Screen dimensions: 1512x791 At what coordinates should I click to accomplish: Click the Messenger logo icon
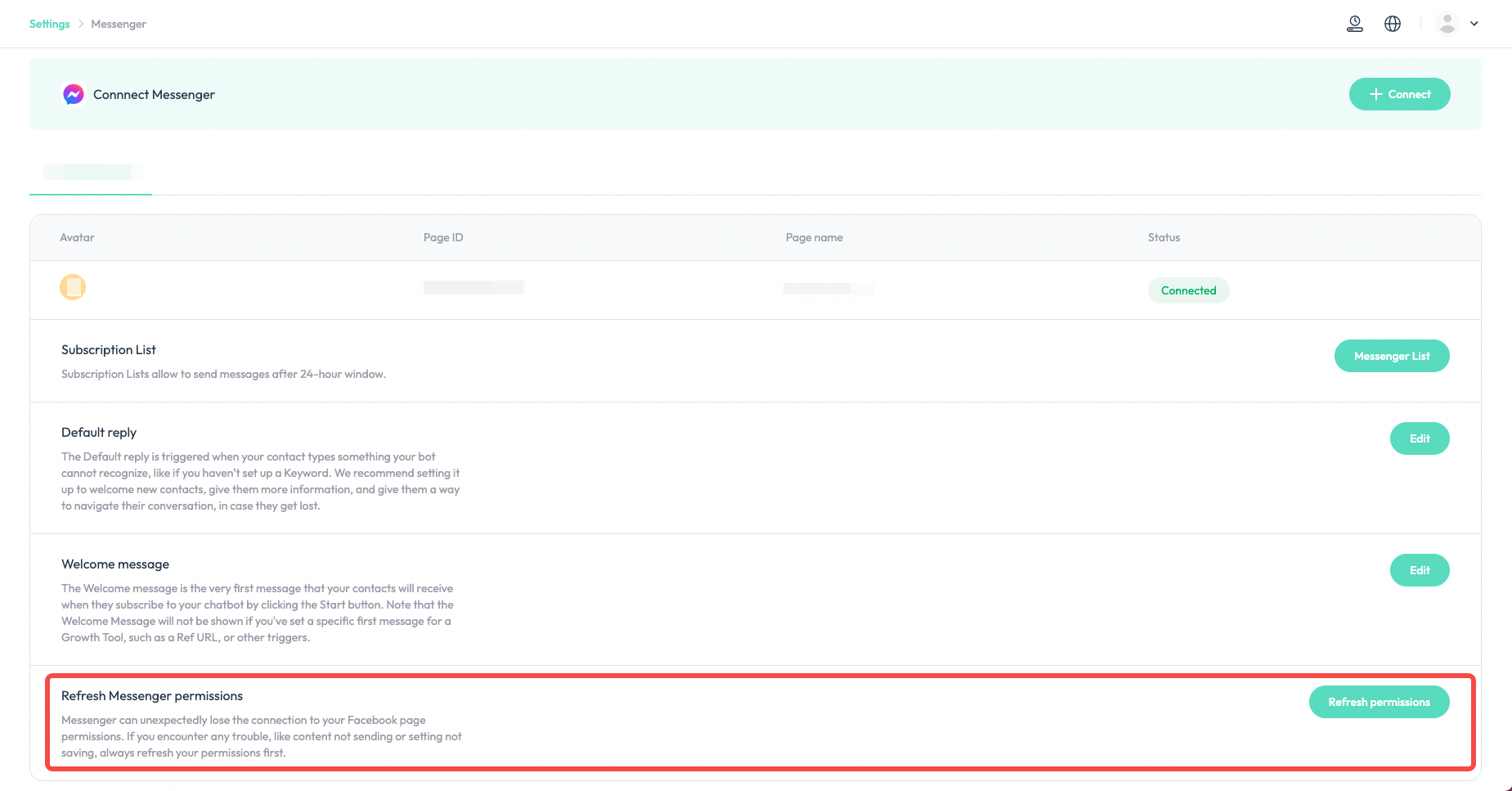click(74, 94)
